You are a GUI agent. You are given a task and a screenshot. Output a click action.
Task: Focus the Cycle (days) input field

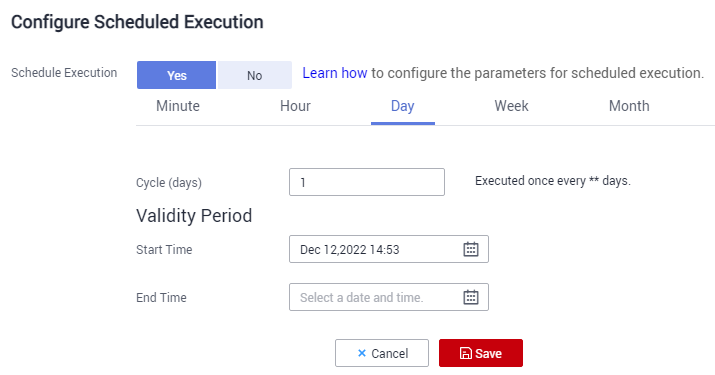click(367, 182)
